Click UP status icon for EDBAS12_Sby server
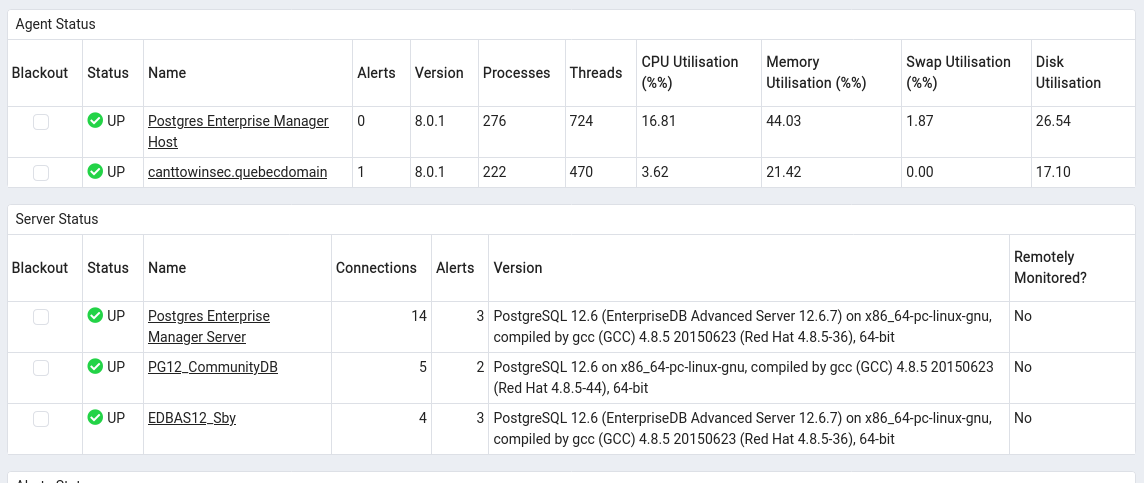 [x=95, y=418]
